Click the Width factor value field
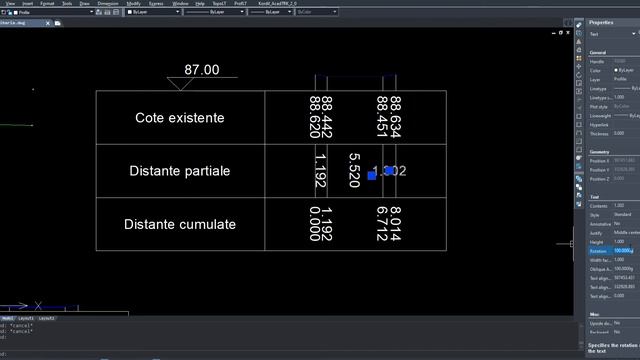The image size is (640, 360). point(626,260)
